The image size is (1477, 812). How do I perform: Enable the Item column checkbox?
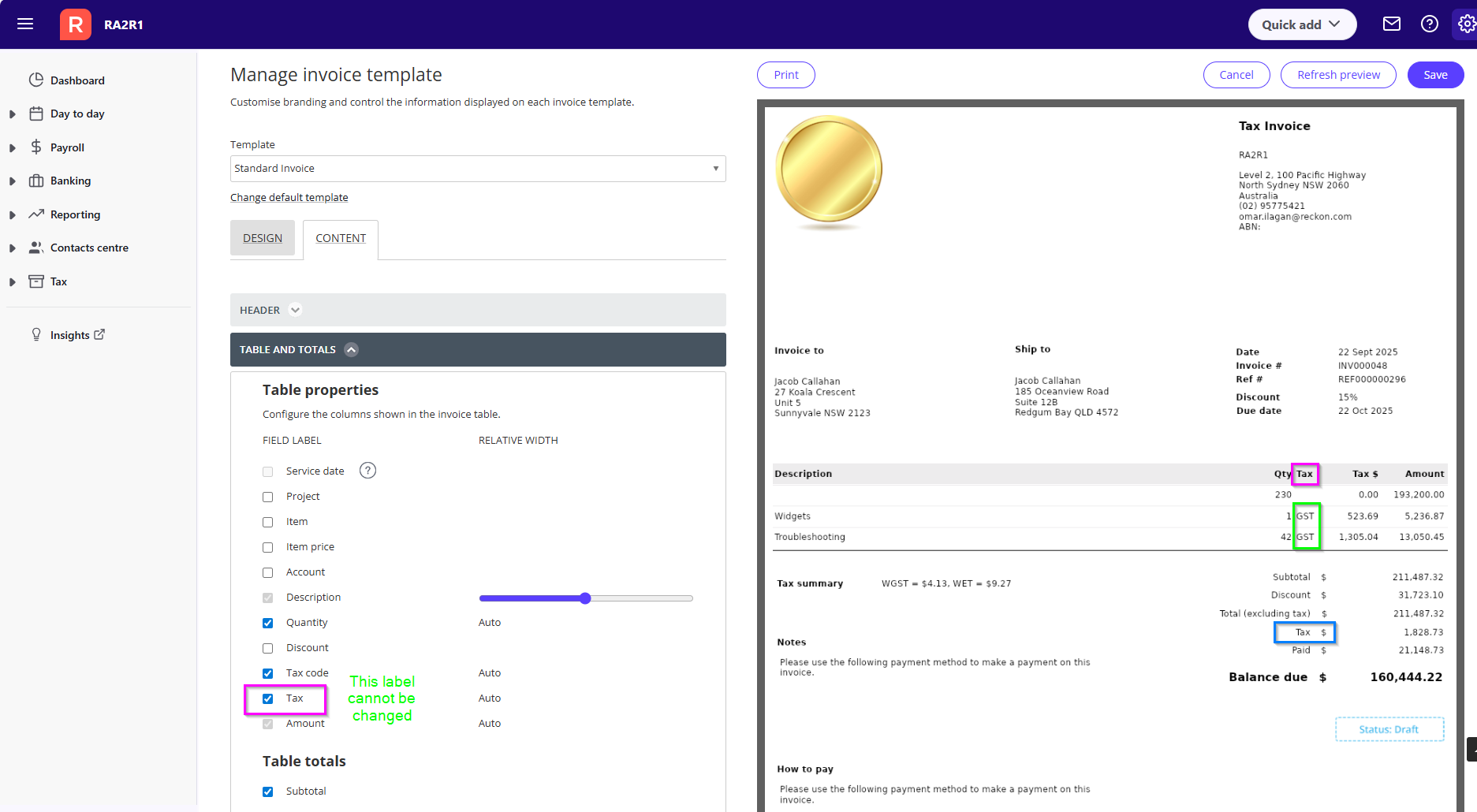tap(268, 522)
